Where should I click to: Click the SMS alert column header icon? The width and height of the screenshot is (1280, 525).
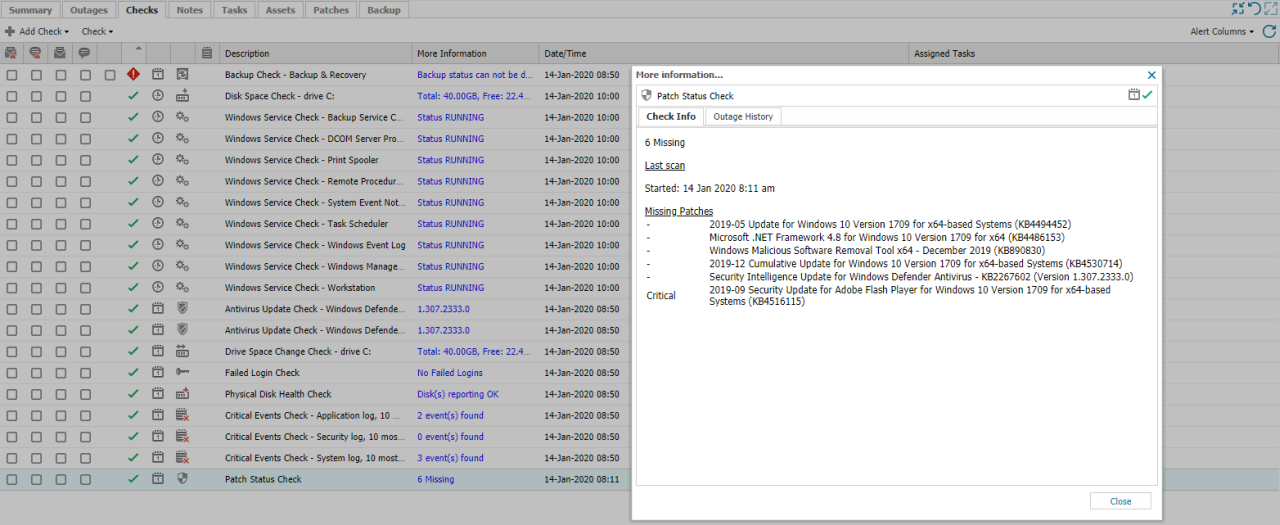35,53
